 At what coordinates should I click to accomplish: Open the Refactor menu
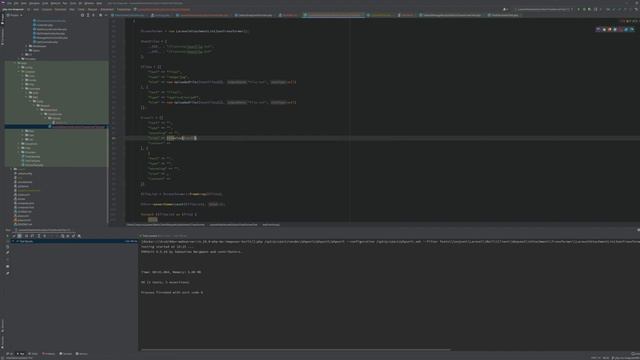pos(56,3)
